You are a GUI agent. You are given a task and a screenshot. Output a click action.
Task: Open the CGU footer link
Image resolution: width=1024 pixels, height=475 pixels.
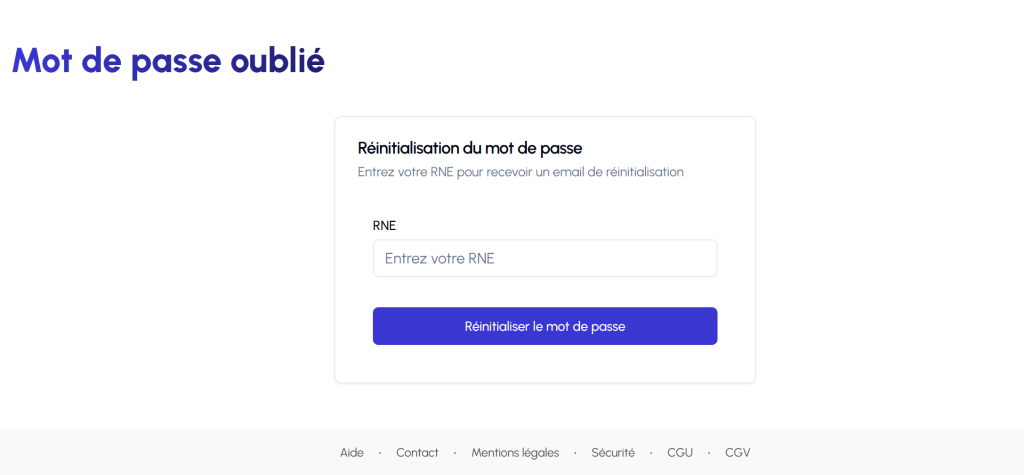point(680,452)
